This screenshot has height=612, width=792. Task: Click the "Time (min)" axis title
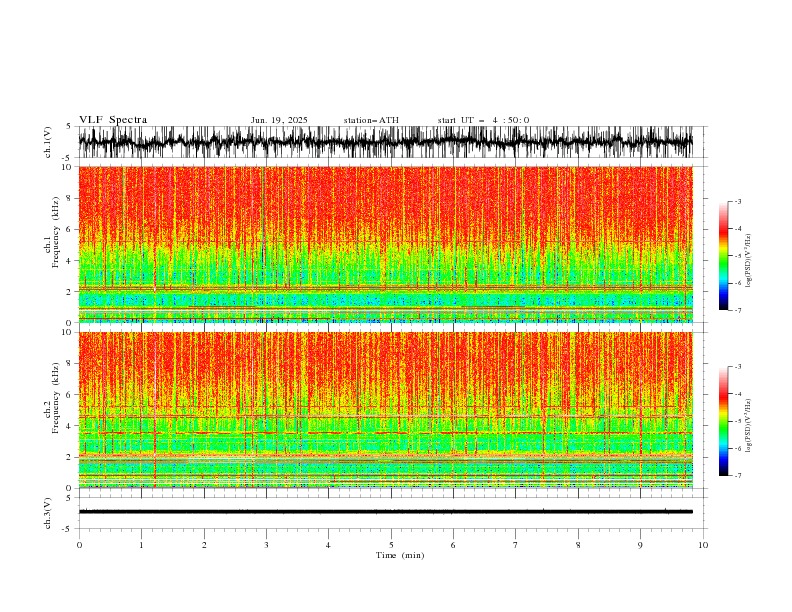pos(400,555)
